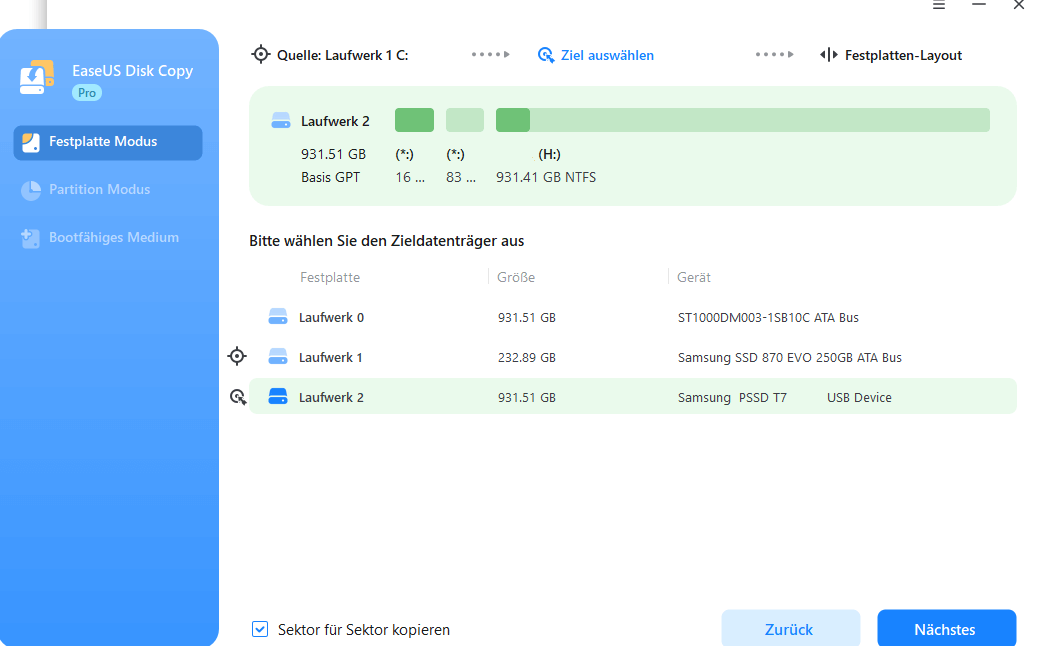The width and height of the screenshot is (1039, 646).
Task: Select the second 83 MB partition block
Action: point(465,120)
